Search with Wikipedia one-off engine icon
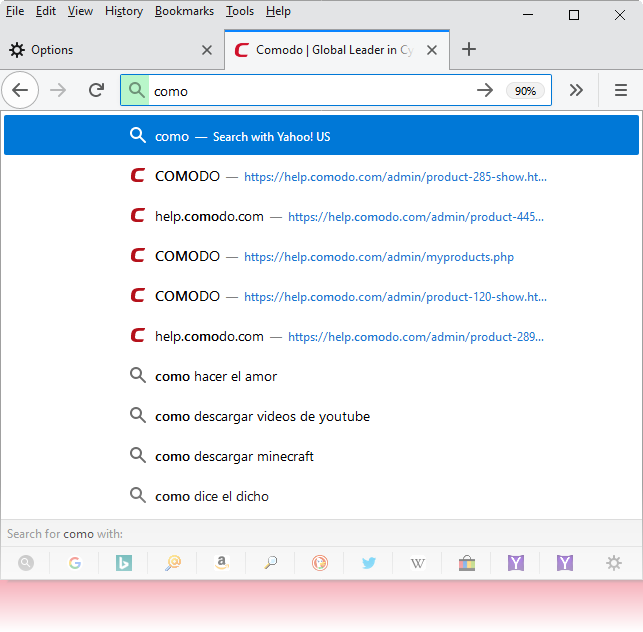 [417, 563]
